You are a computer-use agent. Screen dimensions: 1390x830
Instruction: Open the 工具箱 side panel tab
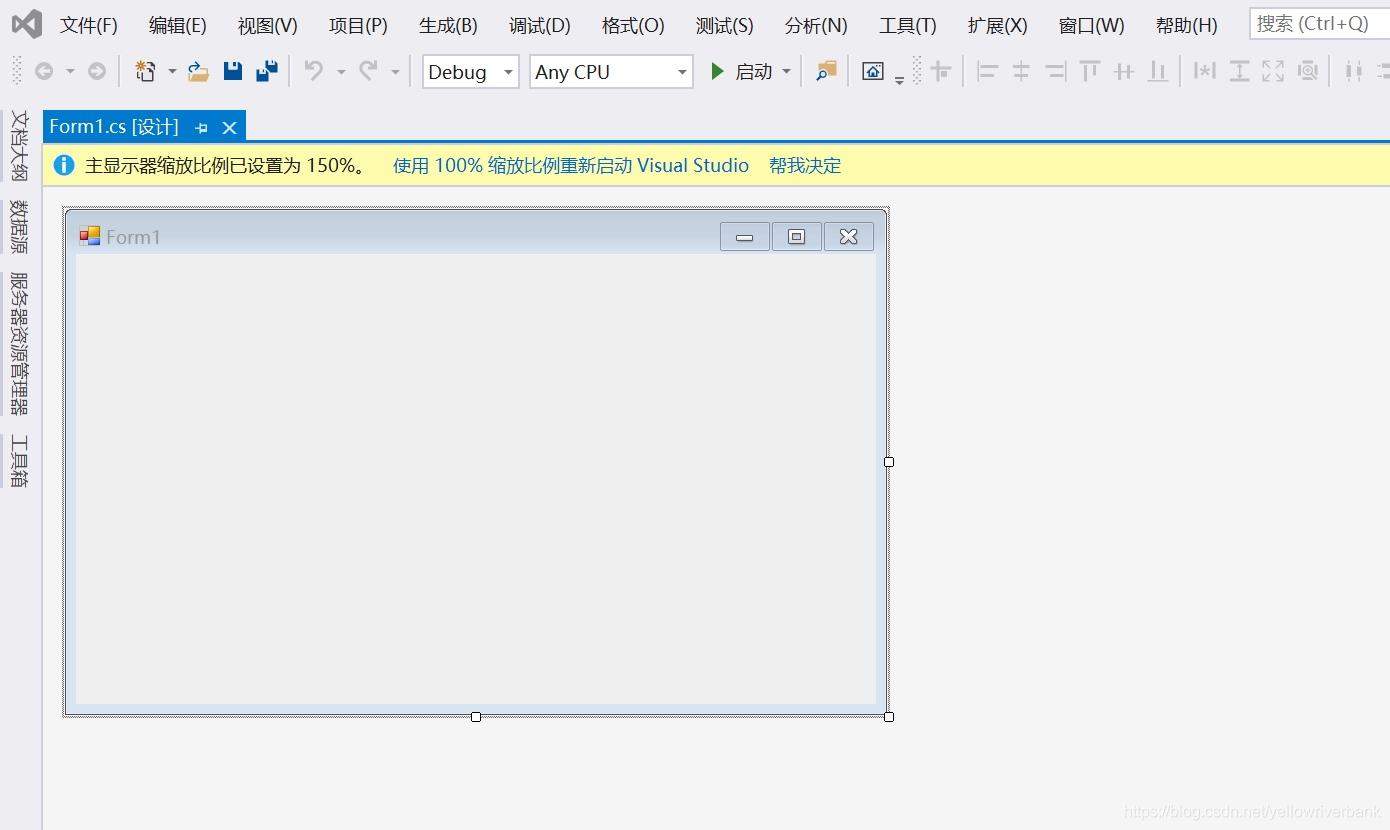click(x=19, y=461)
